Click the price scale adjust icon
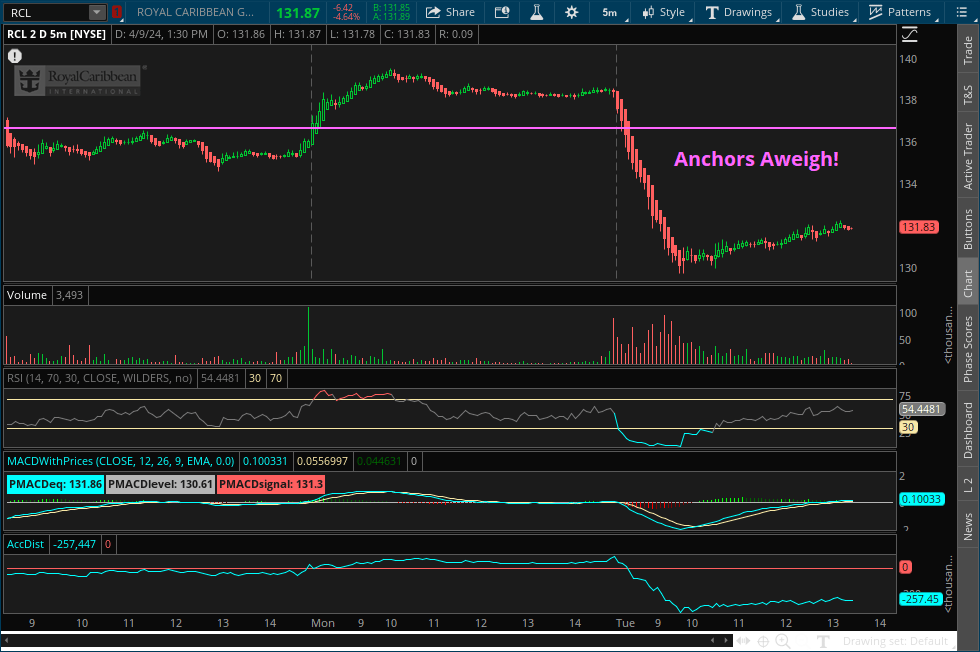 tap(909, 34)
